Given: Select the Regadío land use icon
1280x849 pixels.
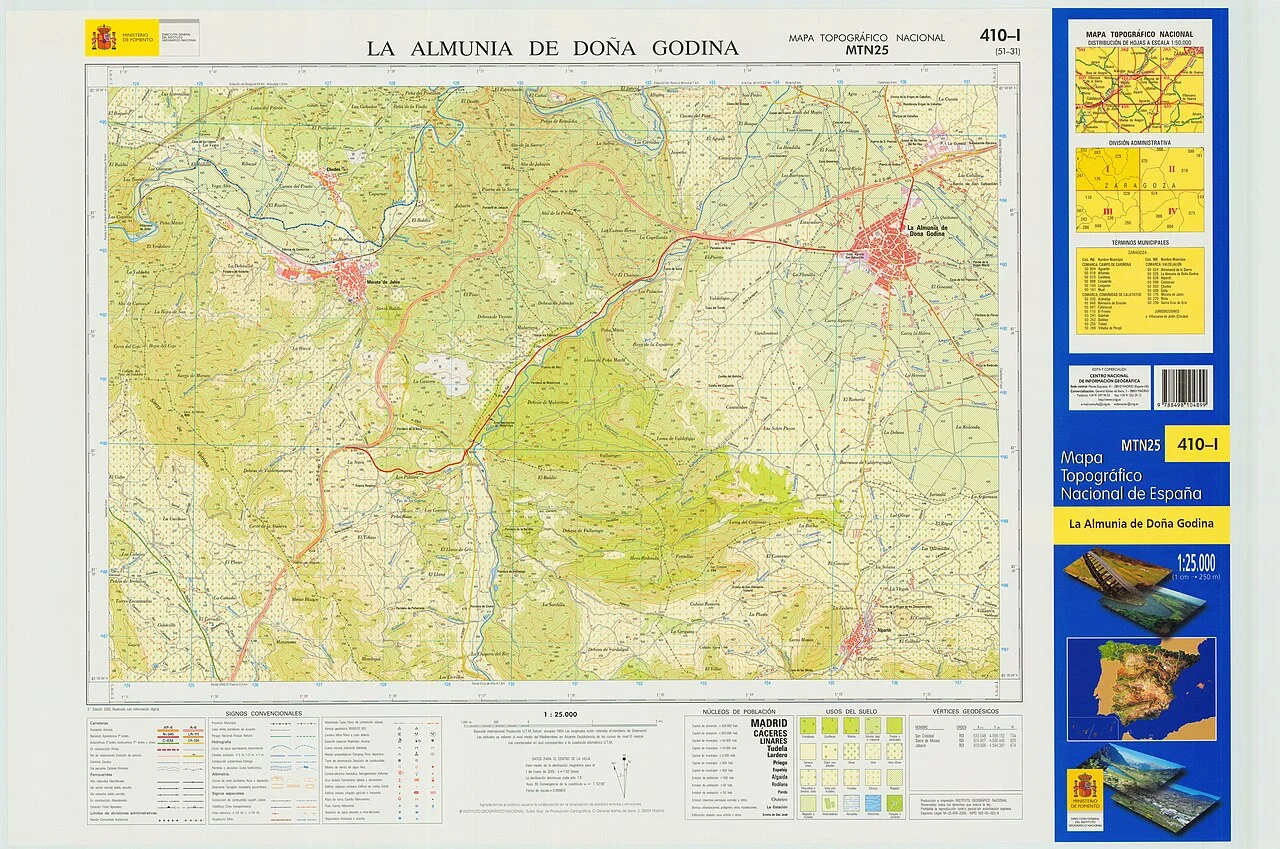Looking at the screenshot, I should 895,777.
